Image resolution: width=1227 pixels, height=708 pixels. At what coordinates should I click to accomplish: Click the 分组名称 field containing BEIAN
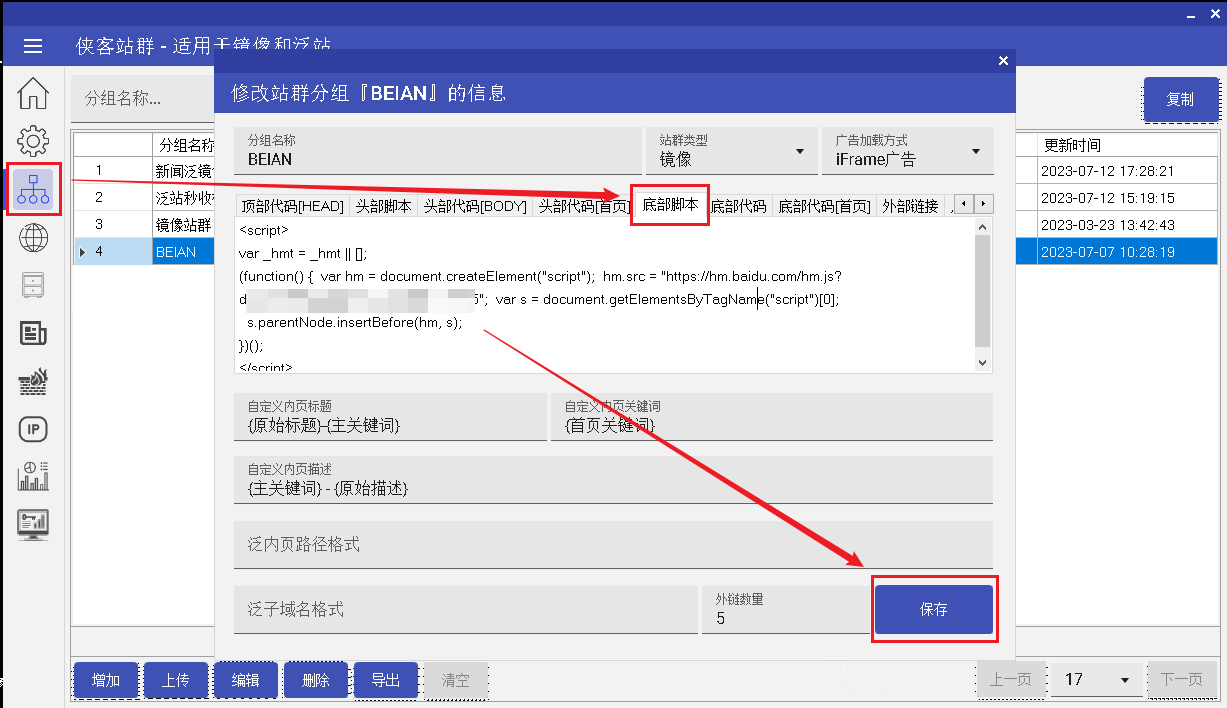[438, 150]
